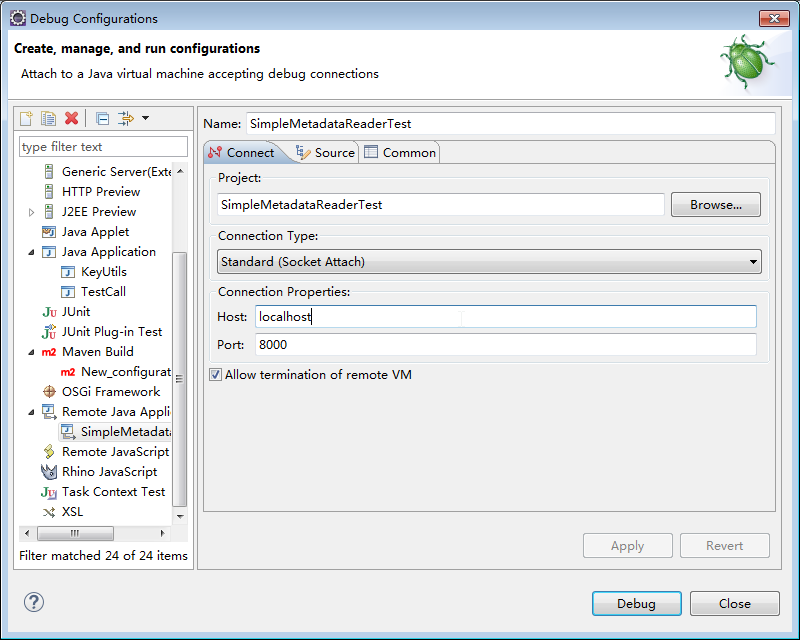800x640 pixels.
Task: Select the JUnit Plug-in Test type
Action: coord(102,332)
